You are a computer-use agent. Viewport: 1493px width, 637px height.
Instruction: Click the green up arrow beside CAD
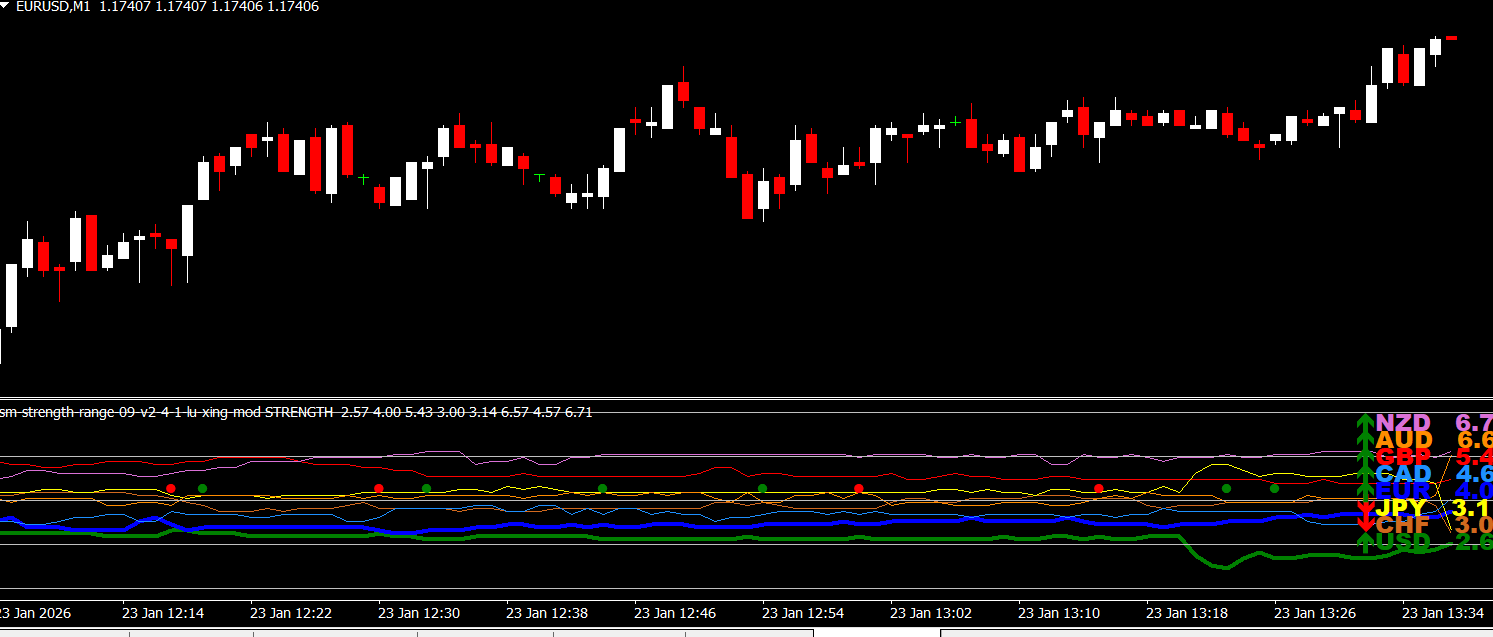click(1365, 475)
